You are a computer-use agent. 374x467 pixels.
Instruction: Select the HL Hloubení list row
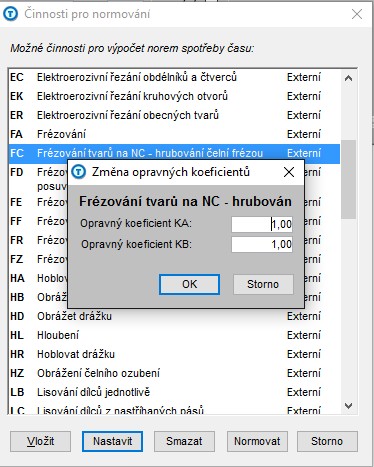pyautogui.click(x=174, y=335)
